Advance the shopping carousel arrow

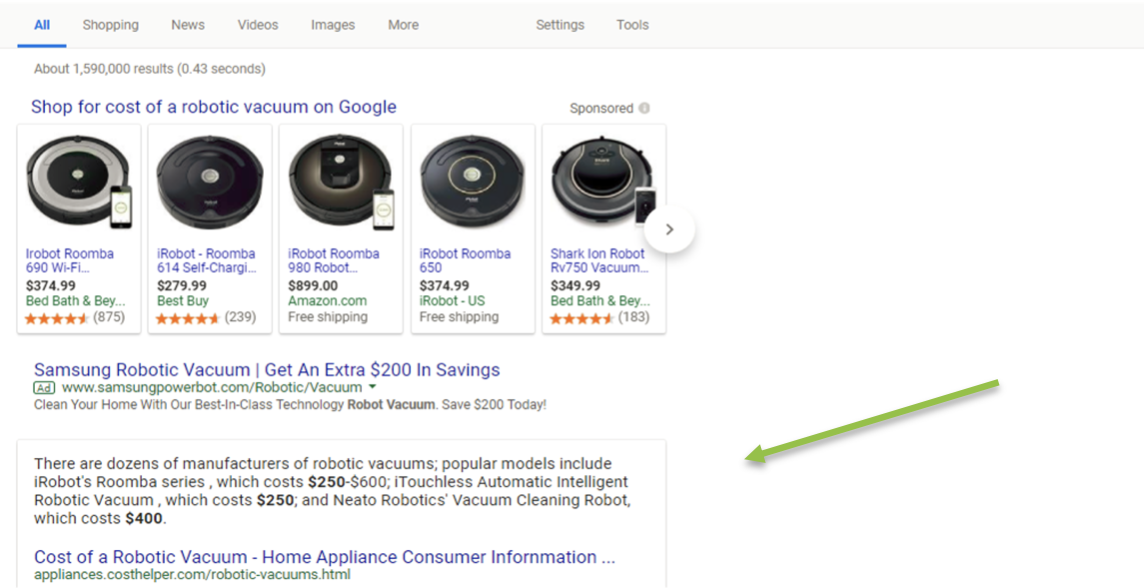pyautogui.click(x=669, y=229)
